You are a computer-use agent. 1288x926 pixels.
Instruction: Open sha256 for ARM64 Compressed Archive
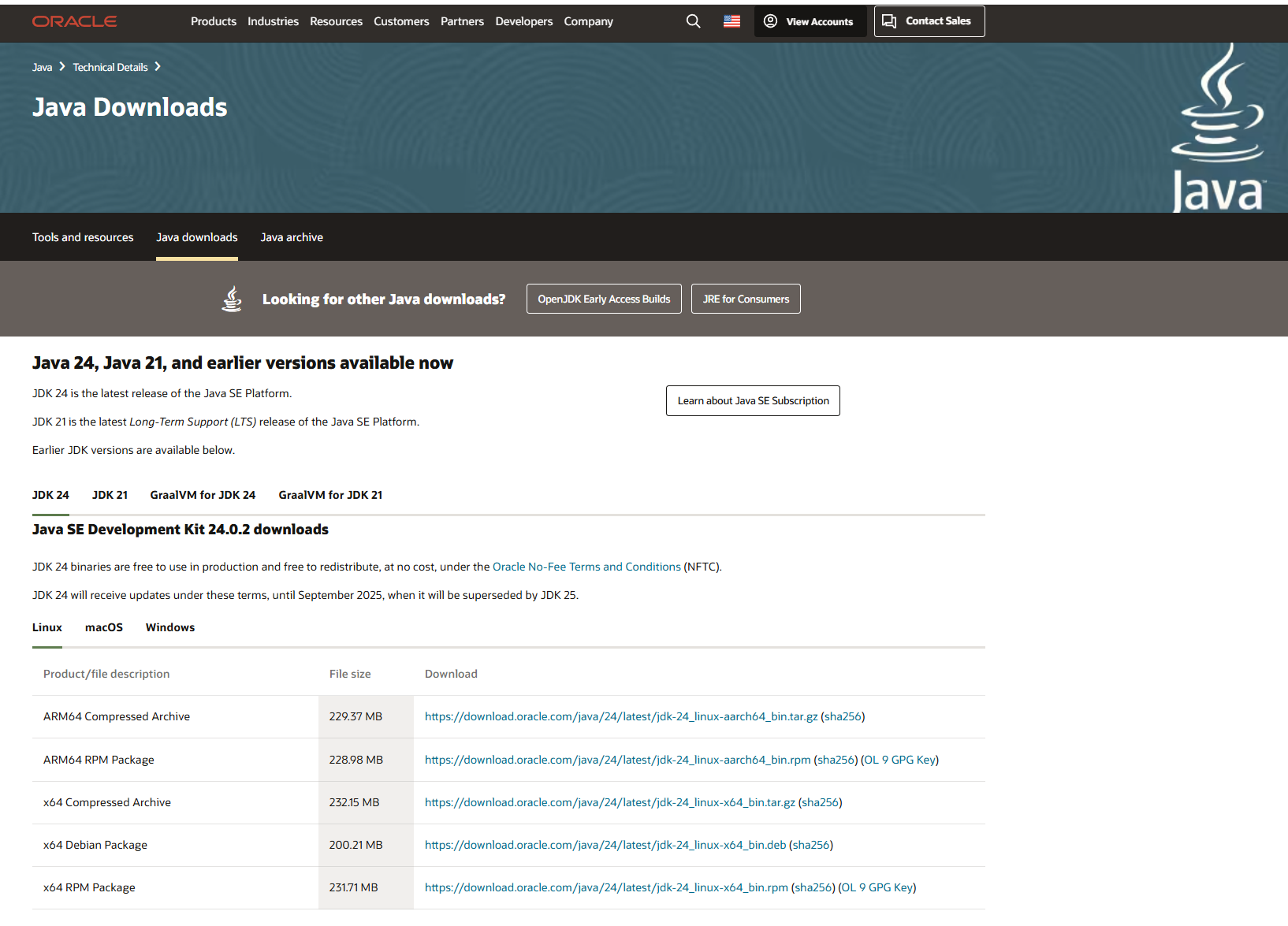843,716
